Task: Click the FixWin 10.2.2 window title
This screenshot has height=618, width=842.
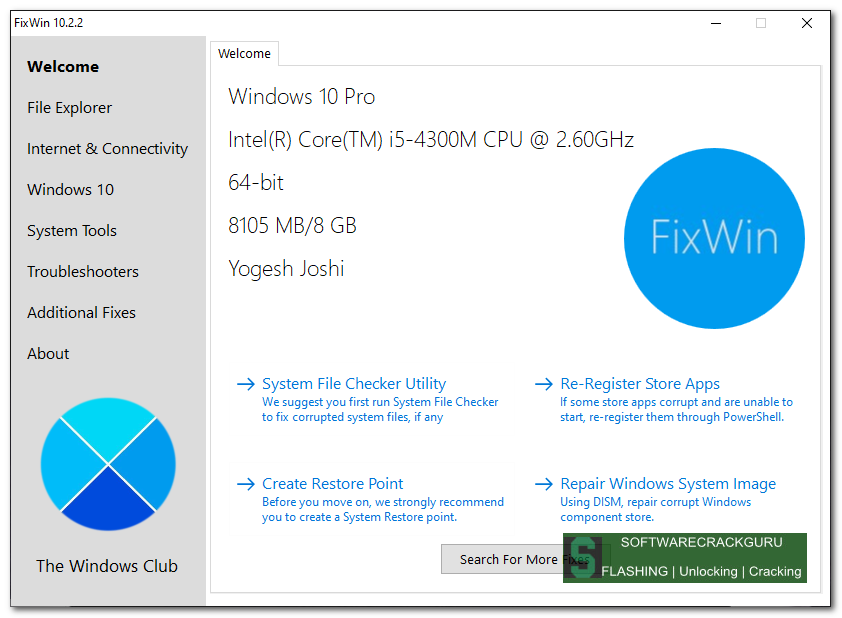Action: tap(48, 23)
